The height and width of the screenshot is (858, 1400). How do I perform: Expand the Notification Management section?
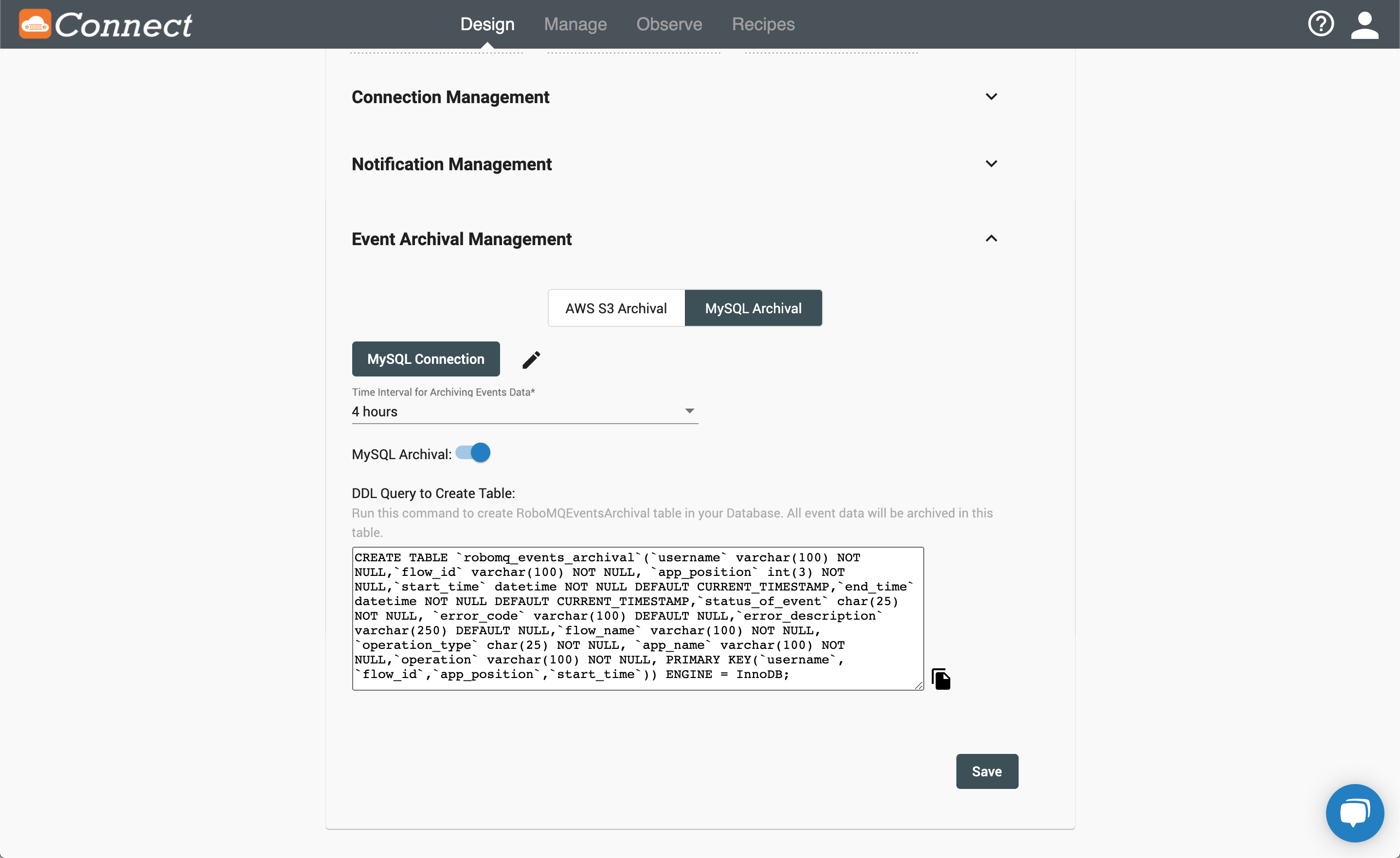(990, 164)
